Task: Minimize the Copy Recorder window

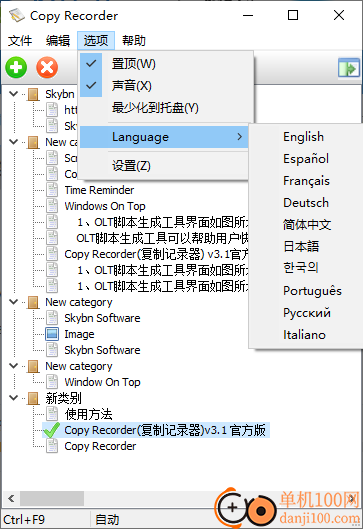Action: [x=248, y=15]
